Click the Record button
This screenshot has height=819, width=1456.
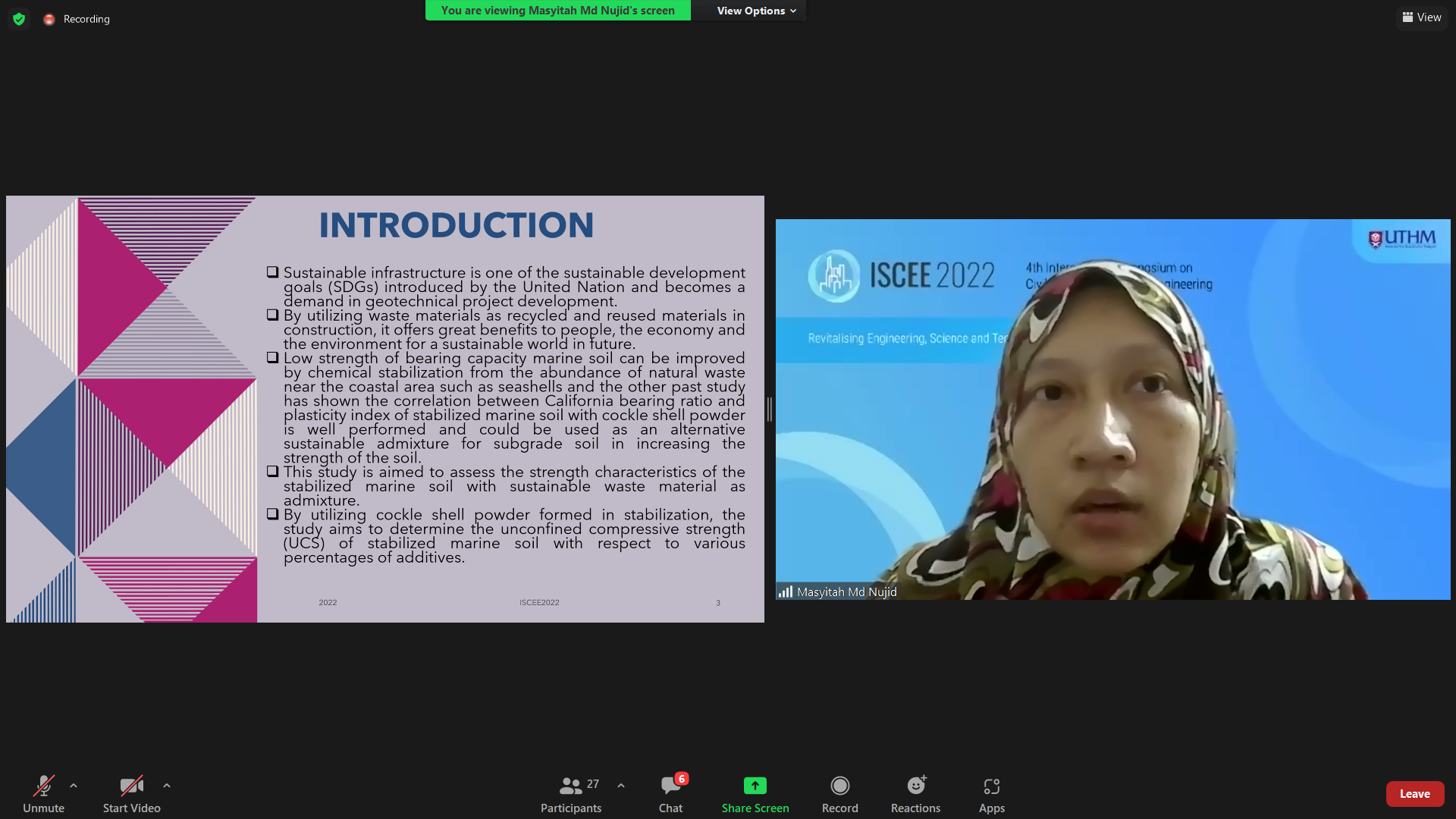click(840, 794)
